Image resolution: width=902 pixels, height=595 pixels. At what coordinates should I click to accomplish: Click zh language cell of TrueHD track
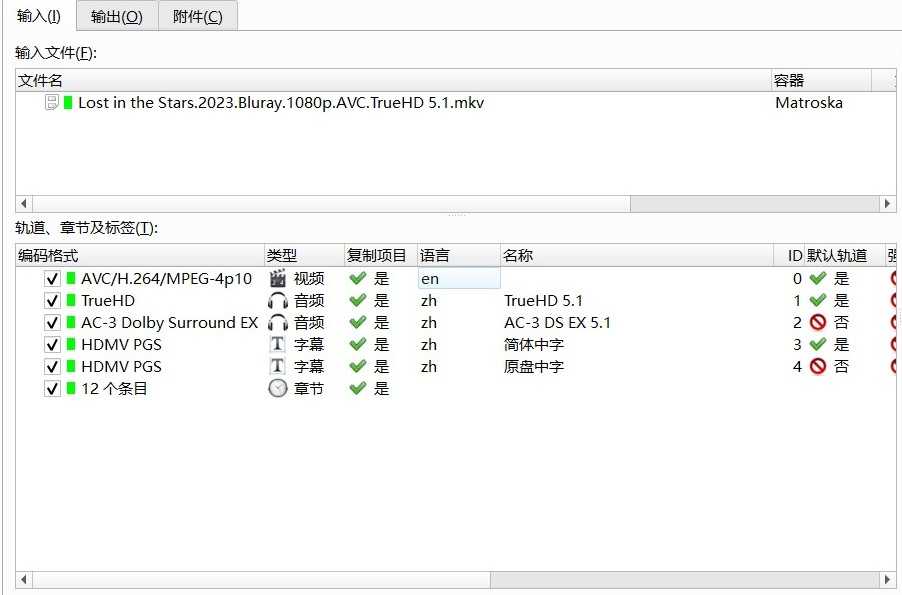pyautogui.click(x=458, y=301)
